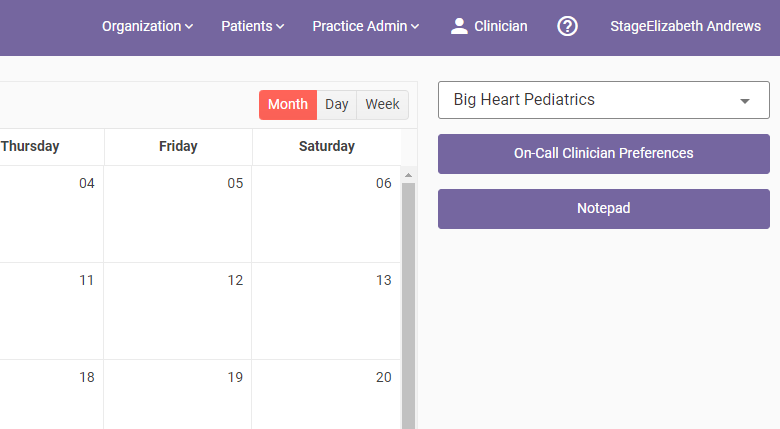
Task: Open On-Call Clinician Preferences
Action: coord(603,154)
